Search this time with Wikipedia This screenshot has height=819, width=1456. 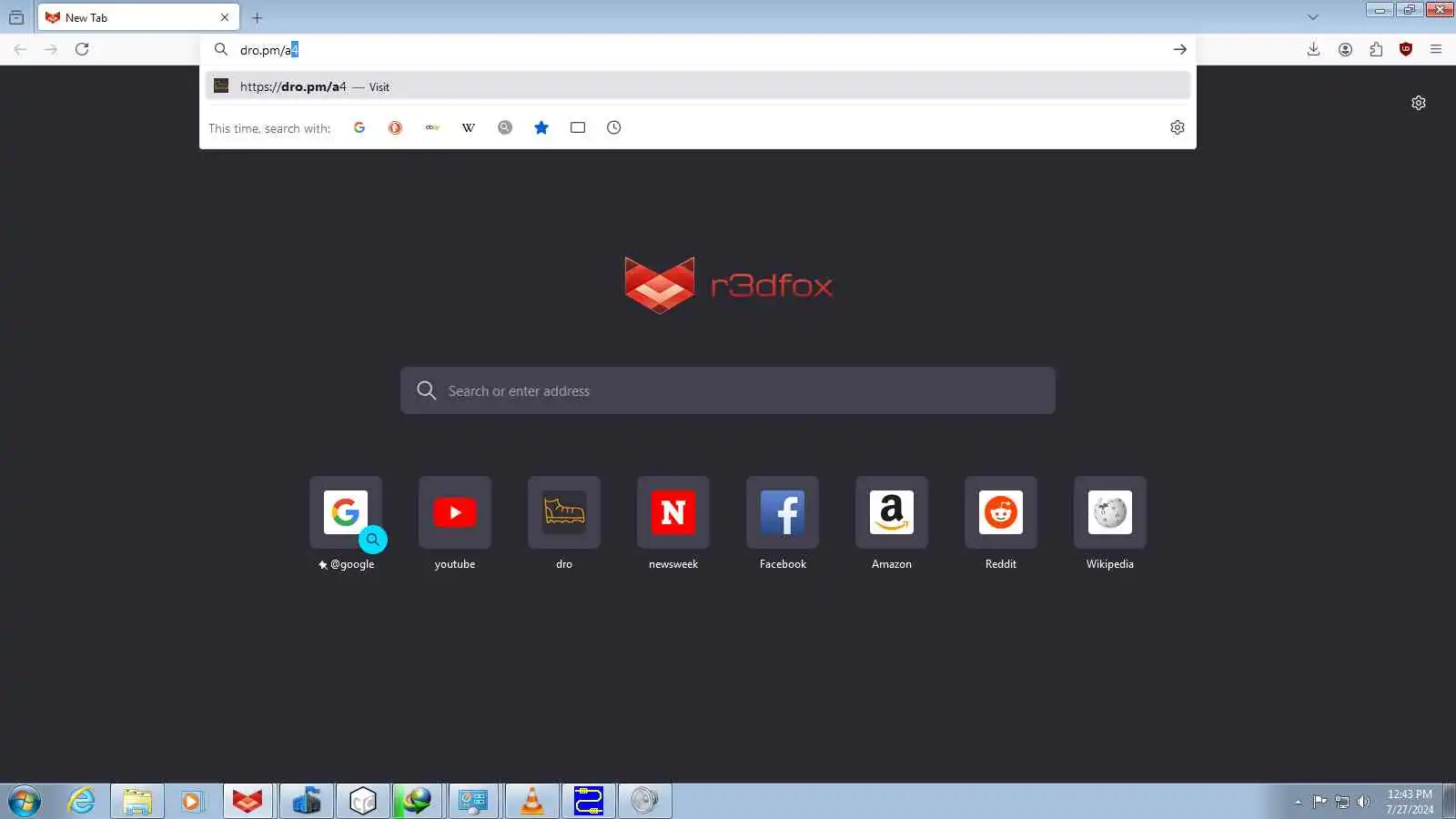point(469,127)
